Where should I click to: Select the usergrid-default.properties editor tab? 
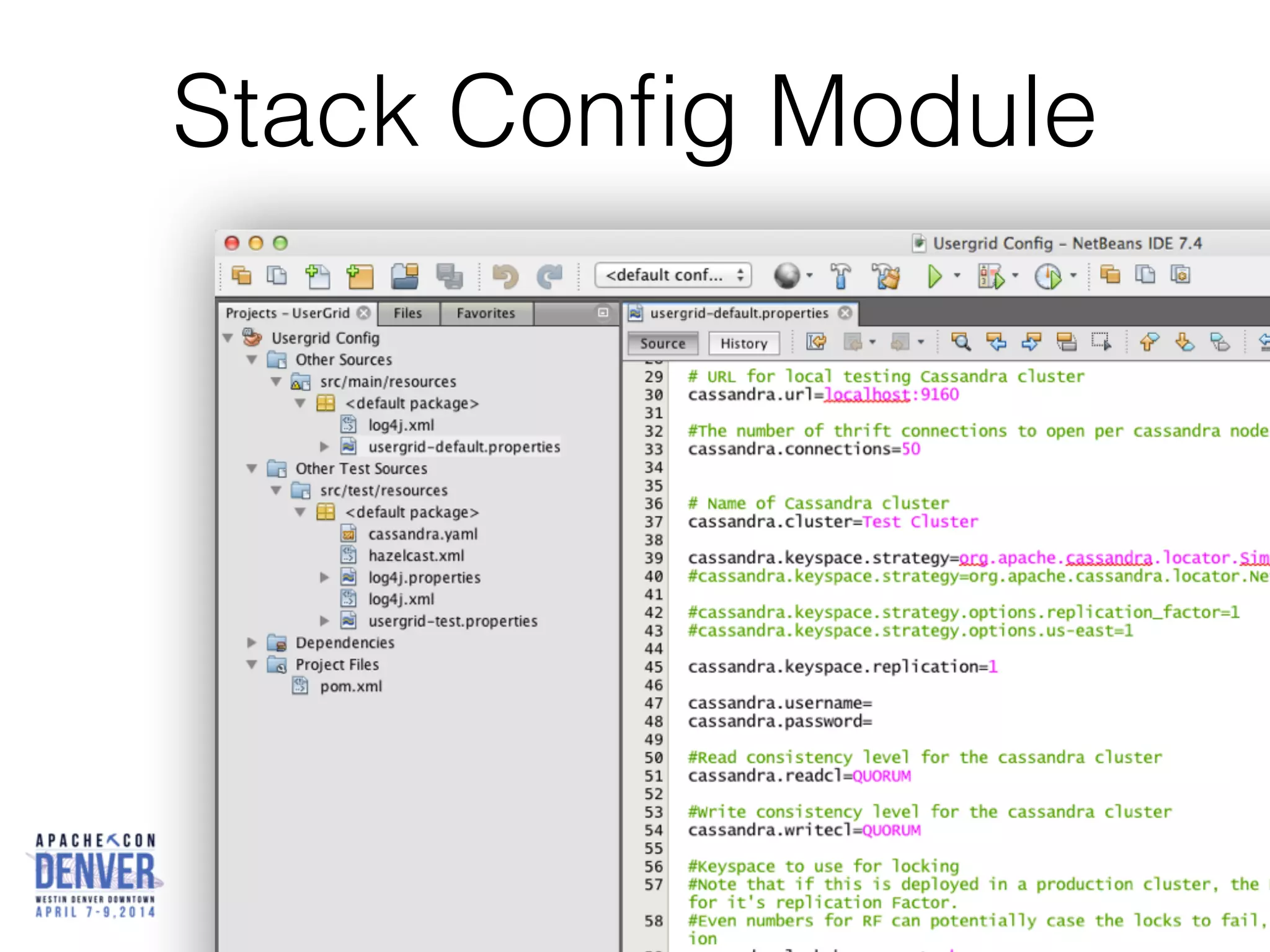click(739, 314)
